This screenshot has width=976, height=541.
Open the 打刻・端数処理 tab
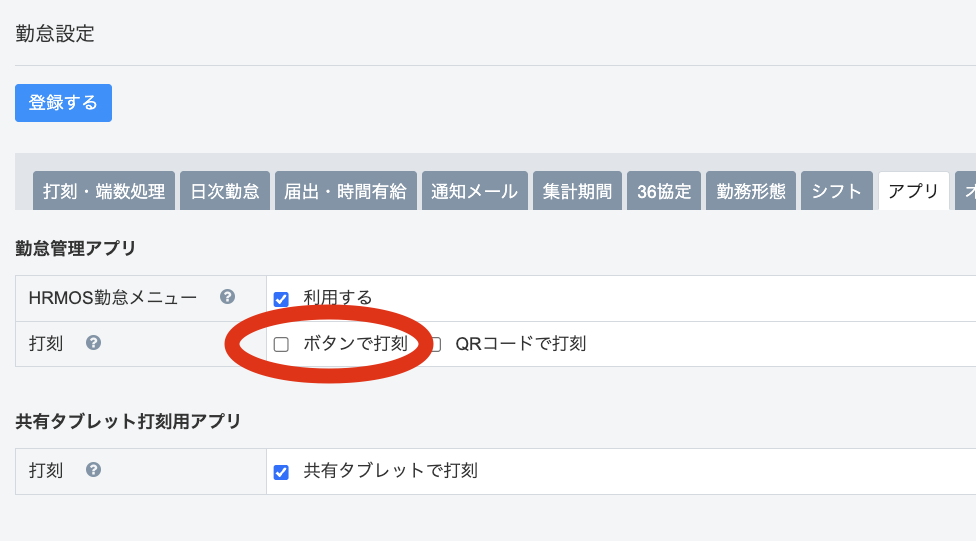point(104,191)
